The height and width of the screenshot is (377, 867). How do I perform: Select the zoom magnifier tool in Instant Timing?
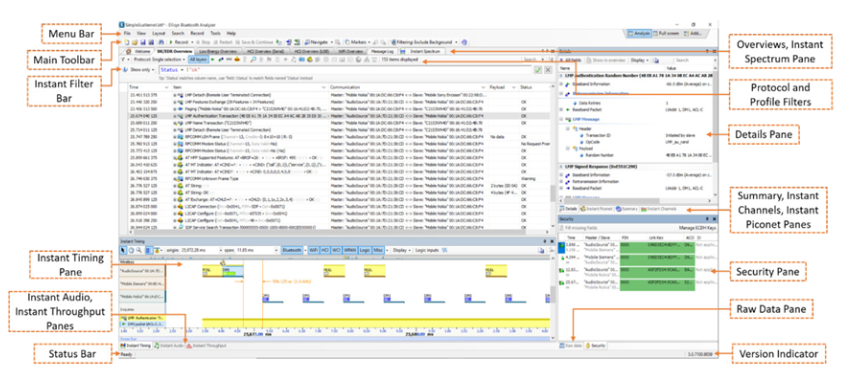coord(139,250)
